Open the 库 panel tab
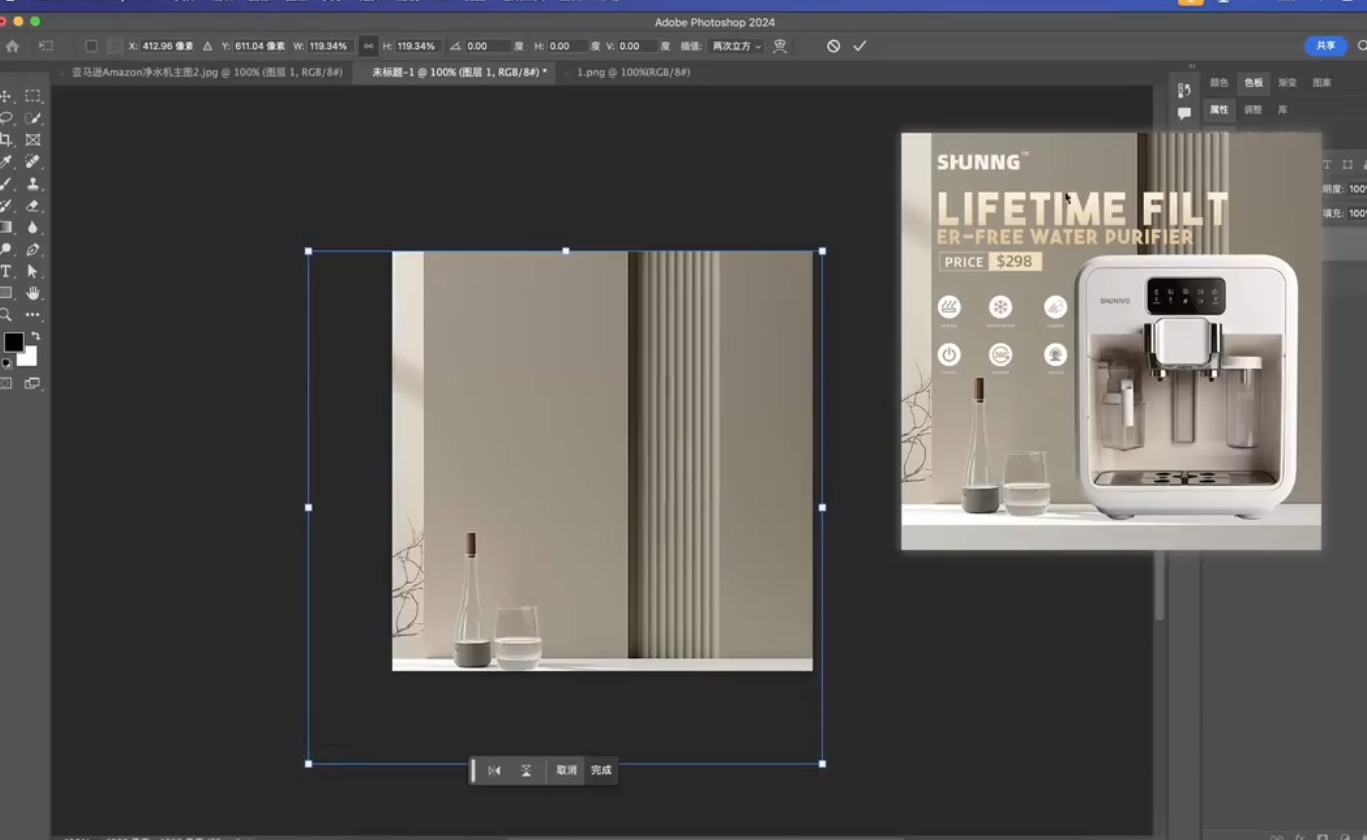 click(1282, 110)
